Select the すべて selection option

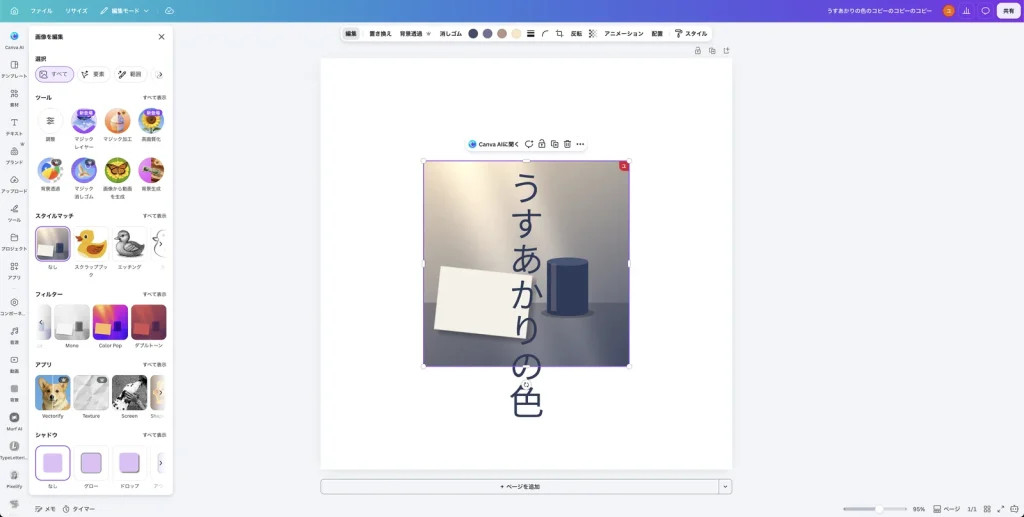54,74
